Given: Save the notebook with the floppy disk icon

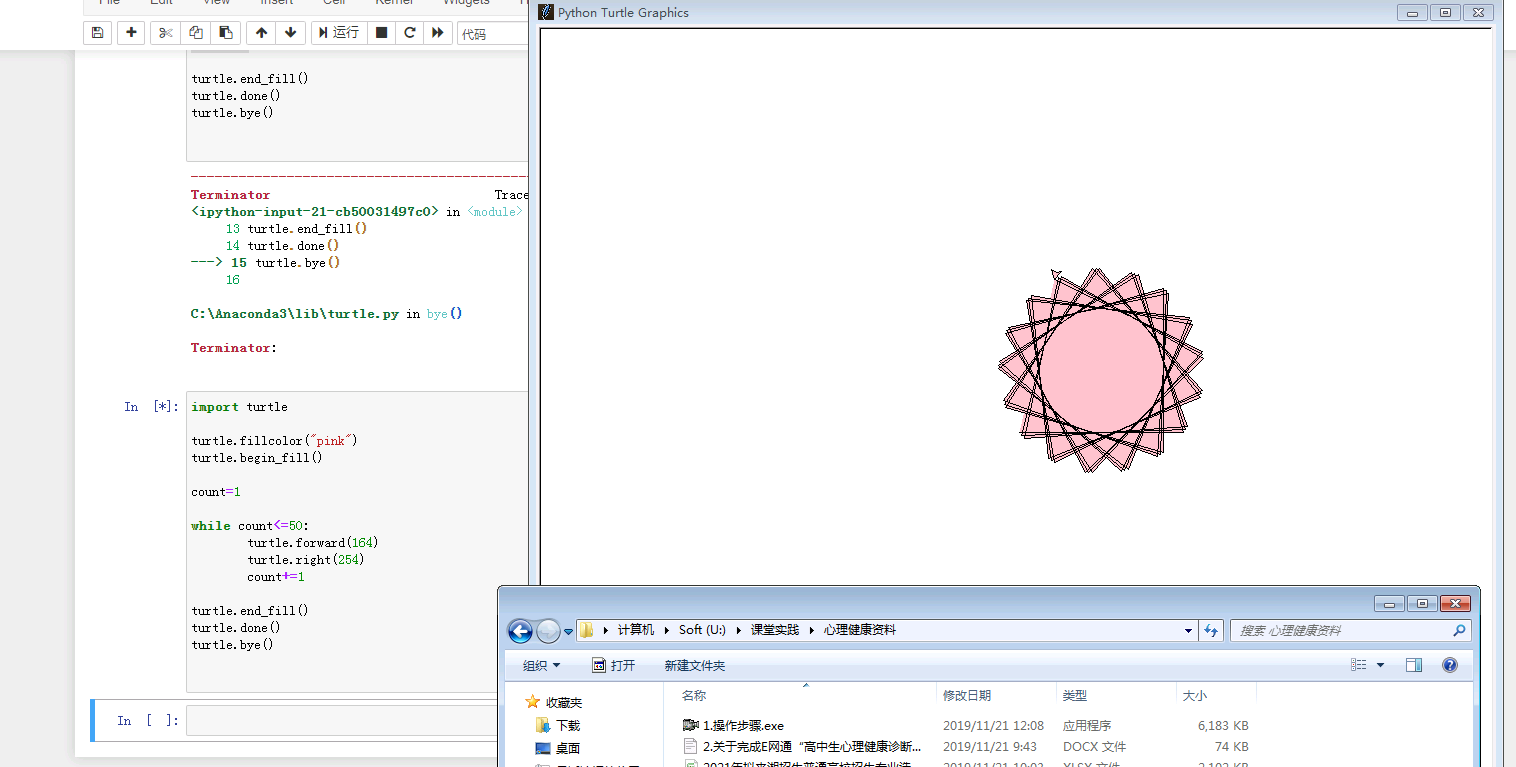Looking at the screenshot, I should click(97, 33).
